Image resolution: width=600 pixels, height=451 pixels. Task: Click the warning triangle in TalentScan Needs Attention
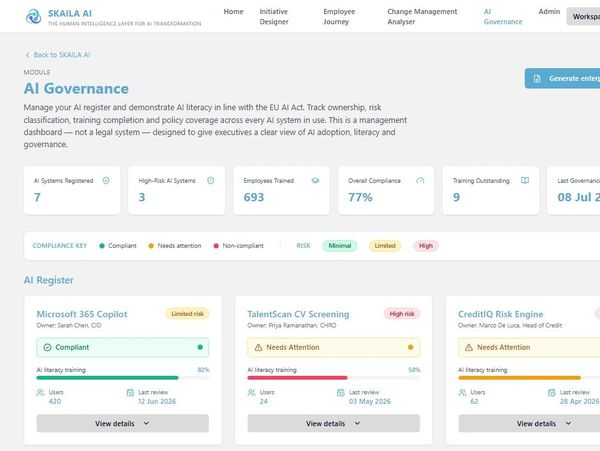click(258, 347)
